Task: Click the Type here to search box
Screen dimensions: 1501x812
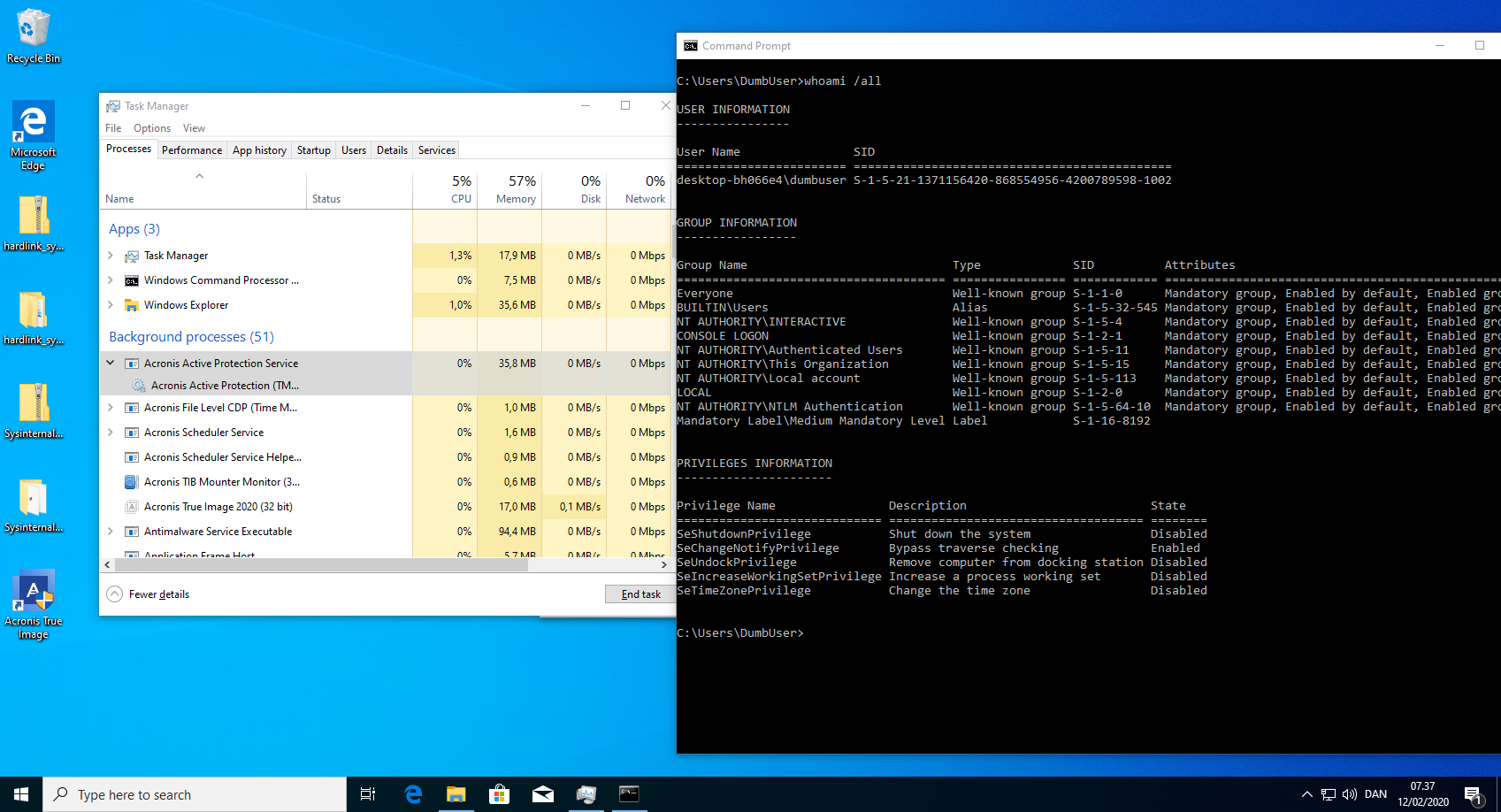Action: tap(195, 794)
